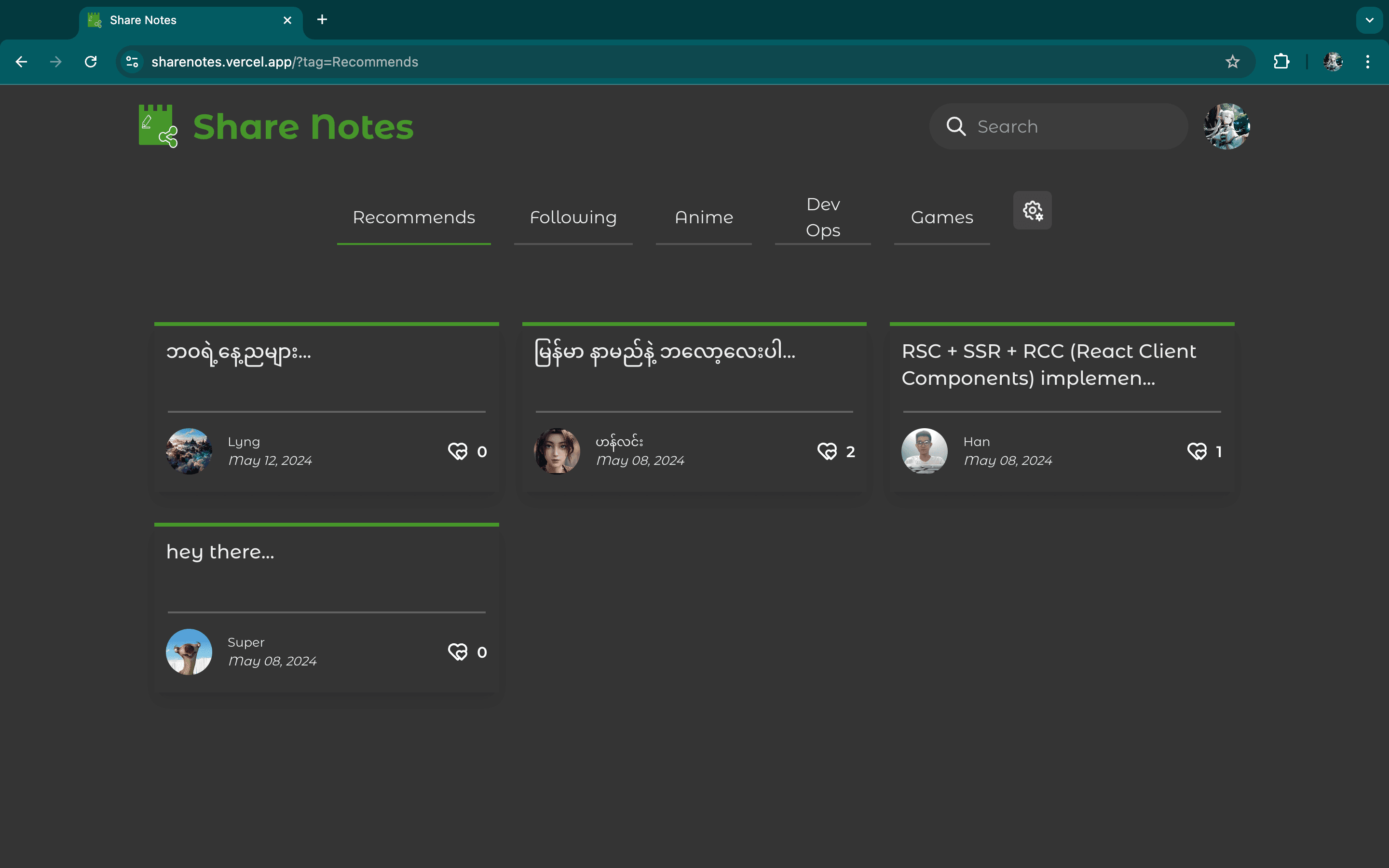Open the note titled 'hey there...'
Screen dimensions: 1389x868
coord(220,552)
